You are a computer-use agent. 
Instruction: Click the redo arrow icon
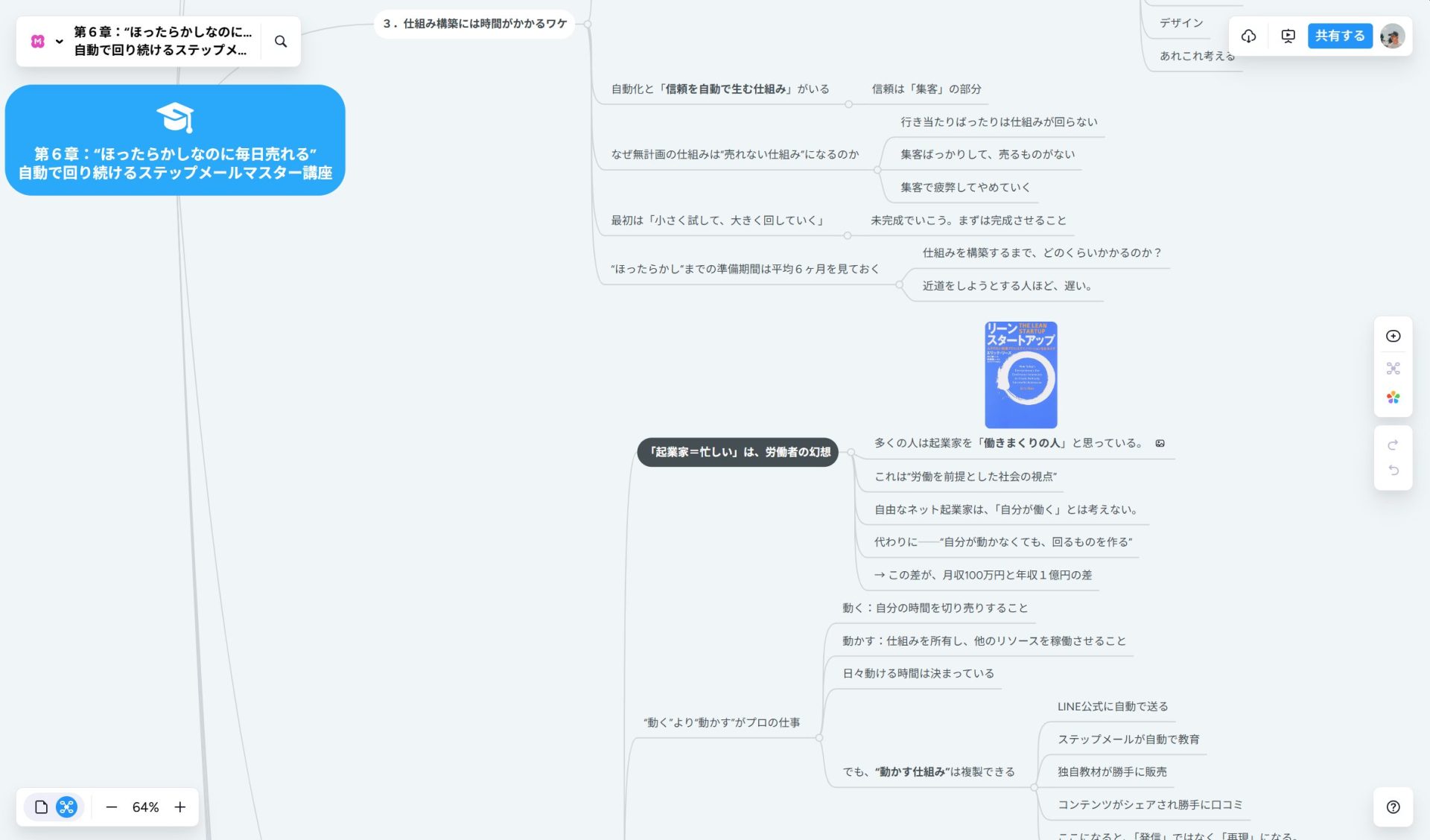(x=1393, y=445)
